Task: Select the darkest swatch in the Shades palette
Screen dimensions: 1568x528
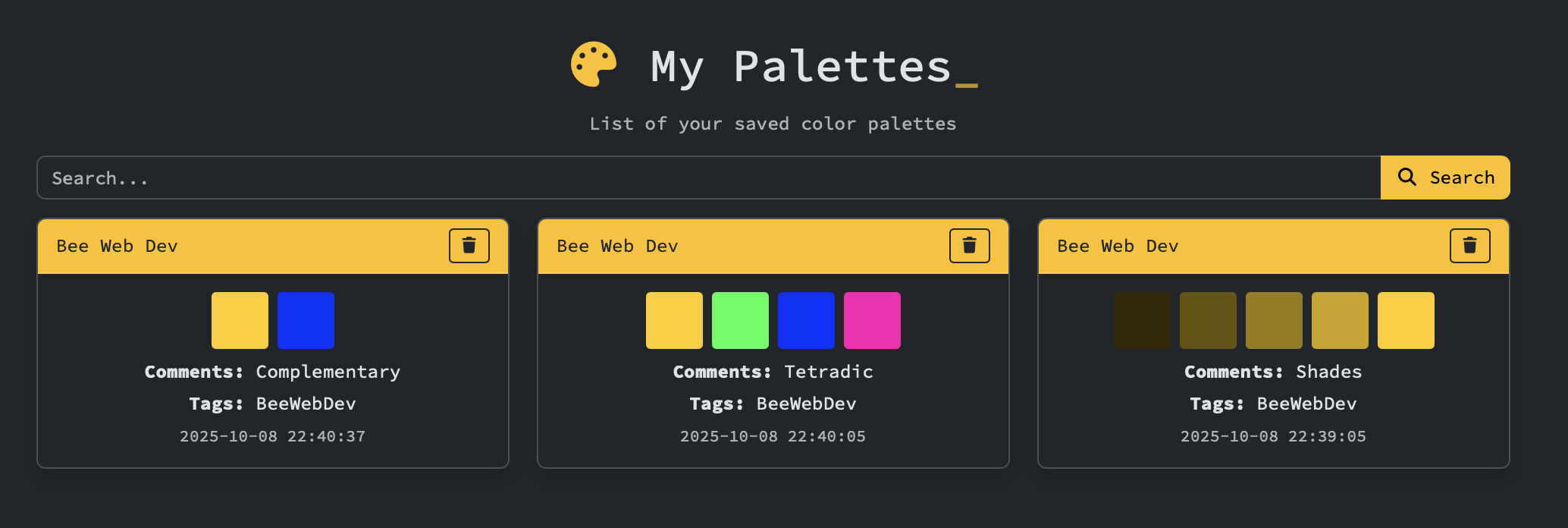Action: click(x=1142, y=319)
